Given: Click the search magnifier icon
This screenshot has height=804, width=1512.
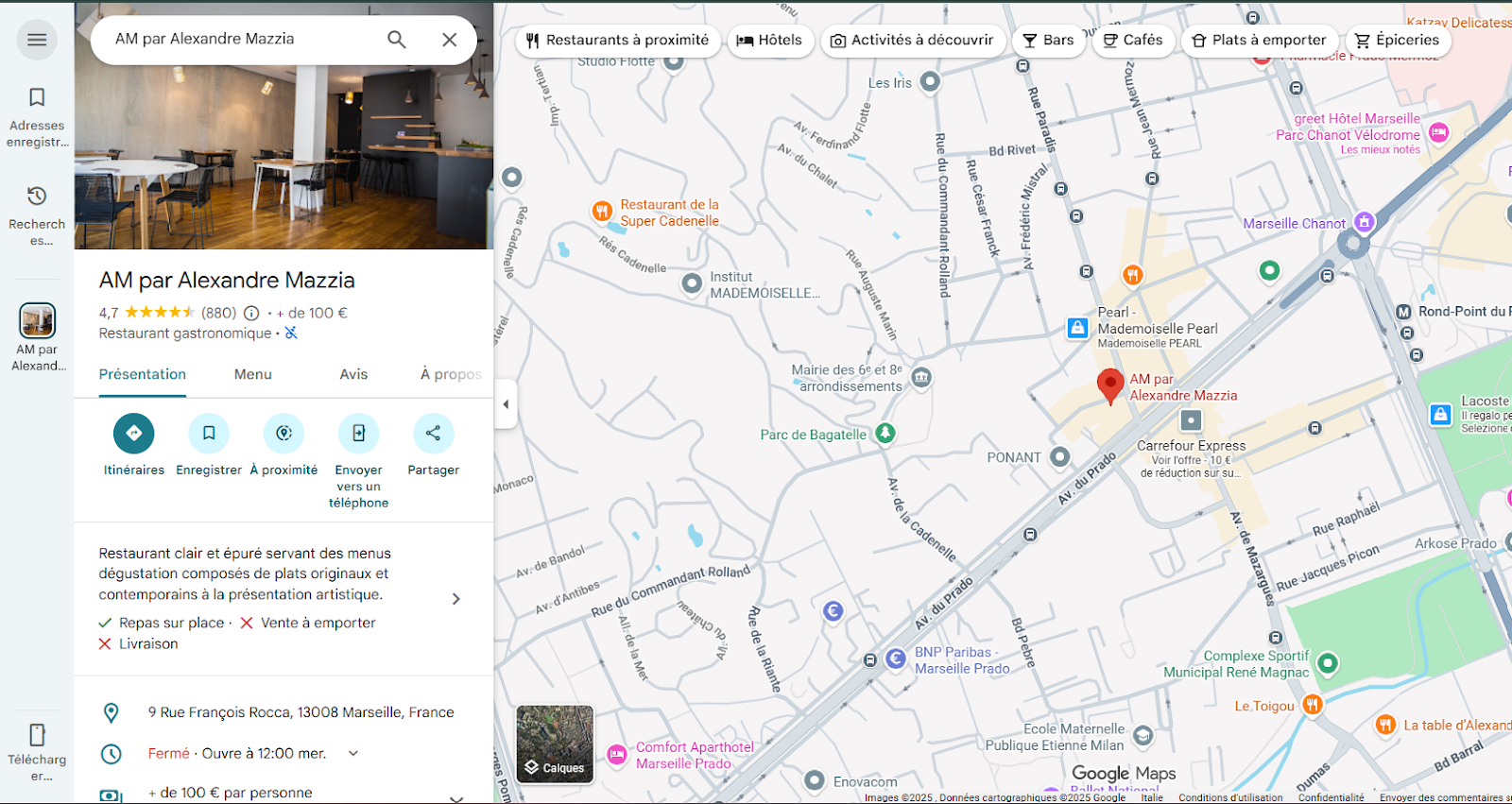Looking at the screenshot, I should point(397,40).
